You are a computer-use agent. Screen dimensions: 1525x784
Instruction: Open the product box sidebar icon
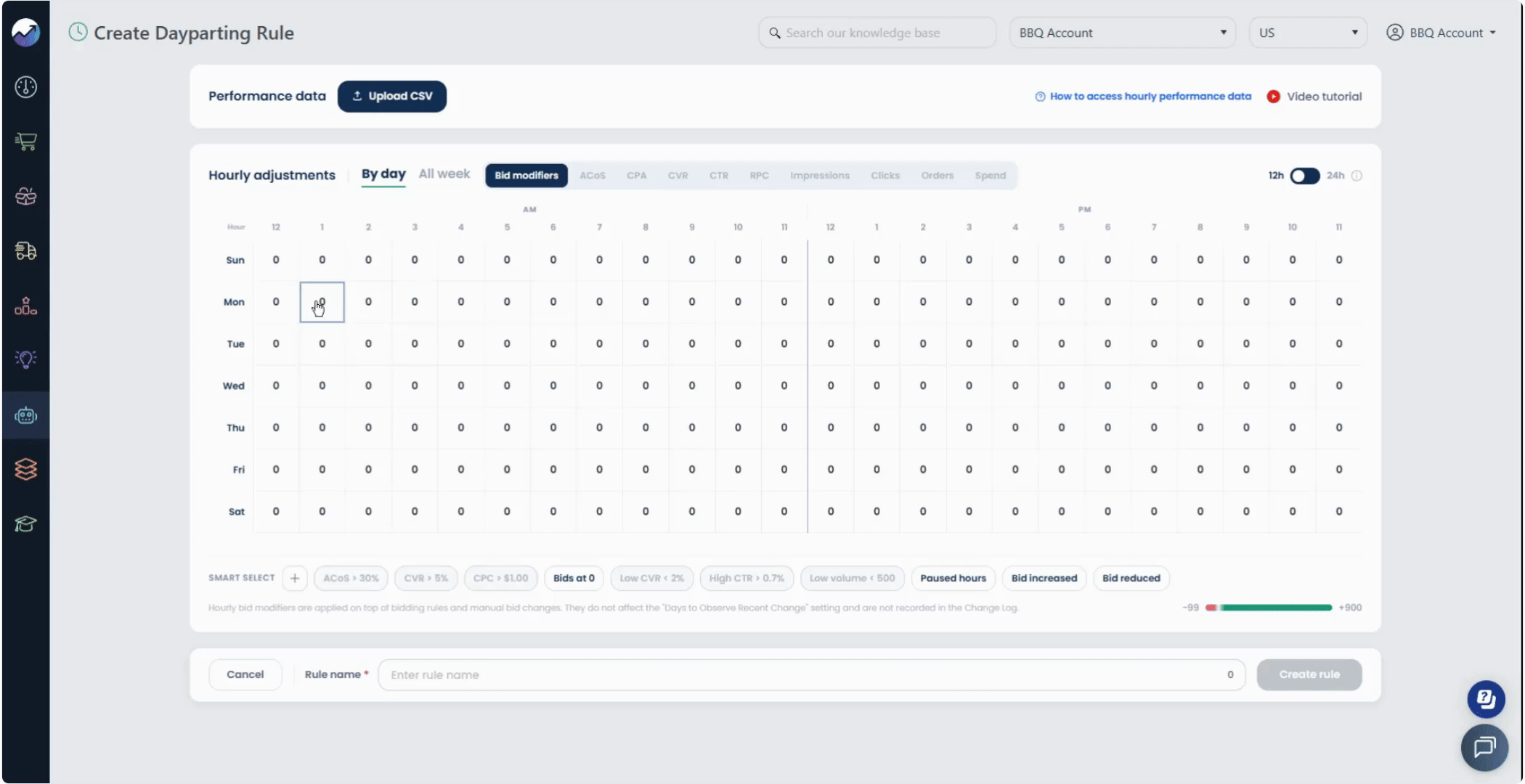point(26,196)
